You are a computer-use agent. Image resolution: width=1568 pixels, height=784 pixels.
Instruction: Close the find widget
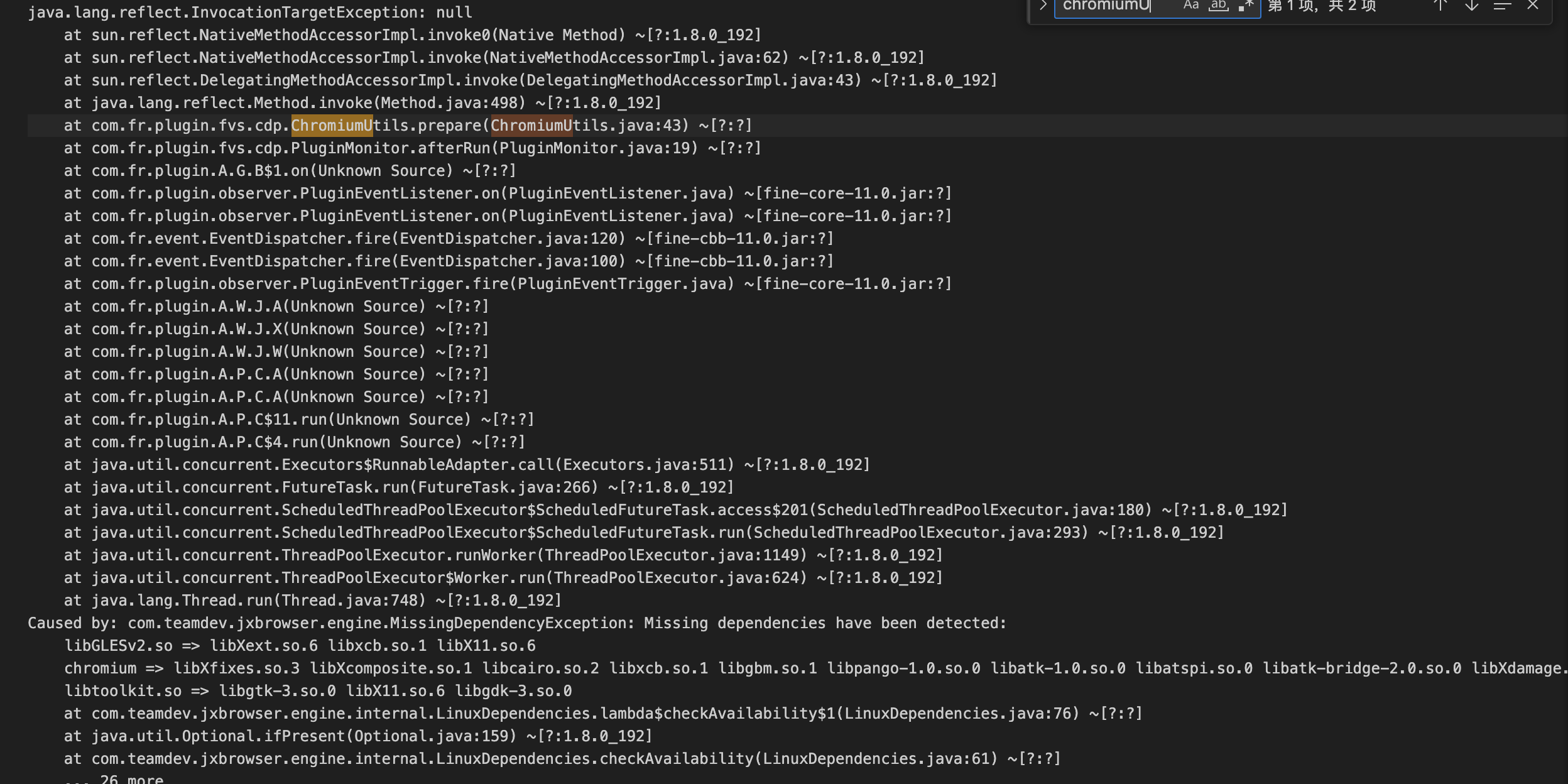(1533, 6)
